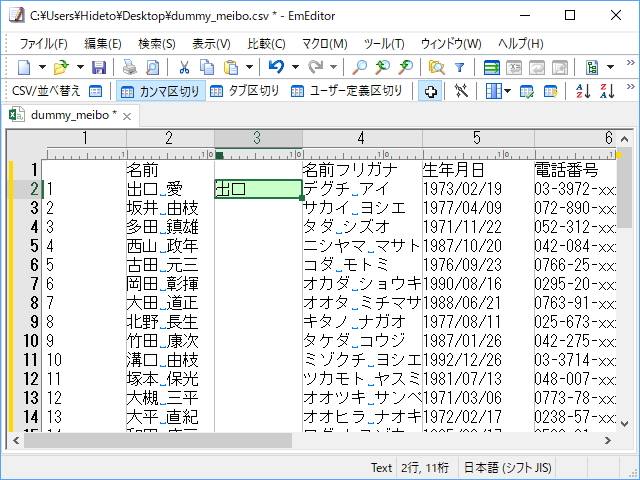Open the ツール(T) menu

click(x=384, y=43)
